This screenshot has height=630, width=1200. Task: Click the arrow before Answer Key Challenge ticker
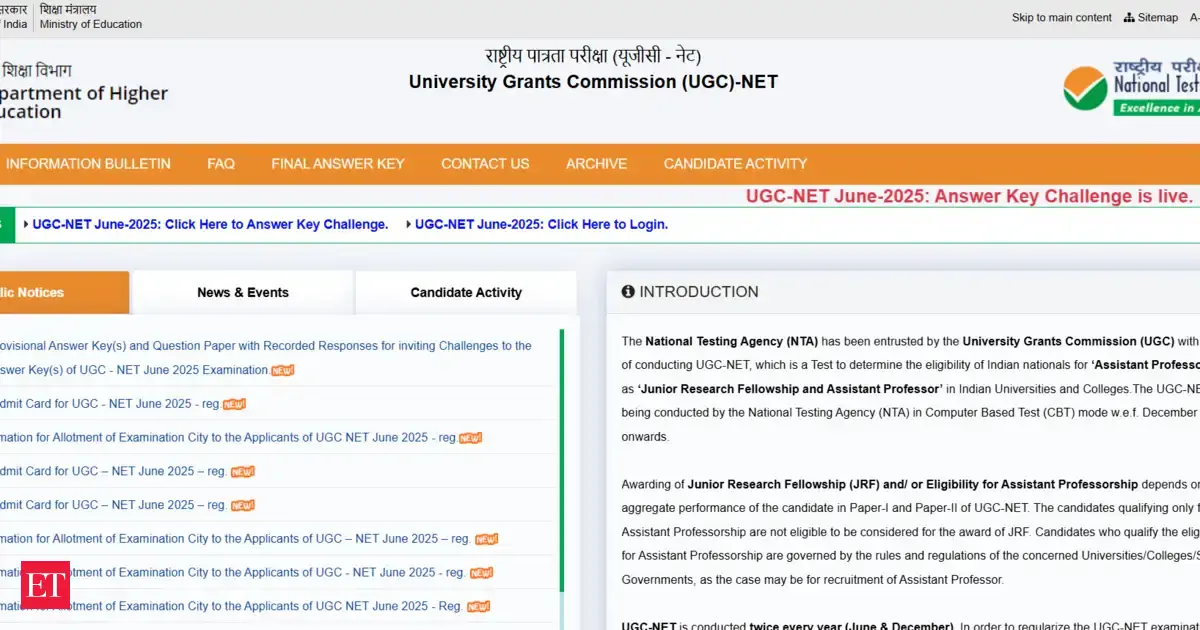[26, 224]
